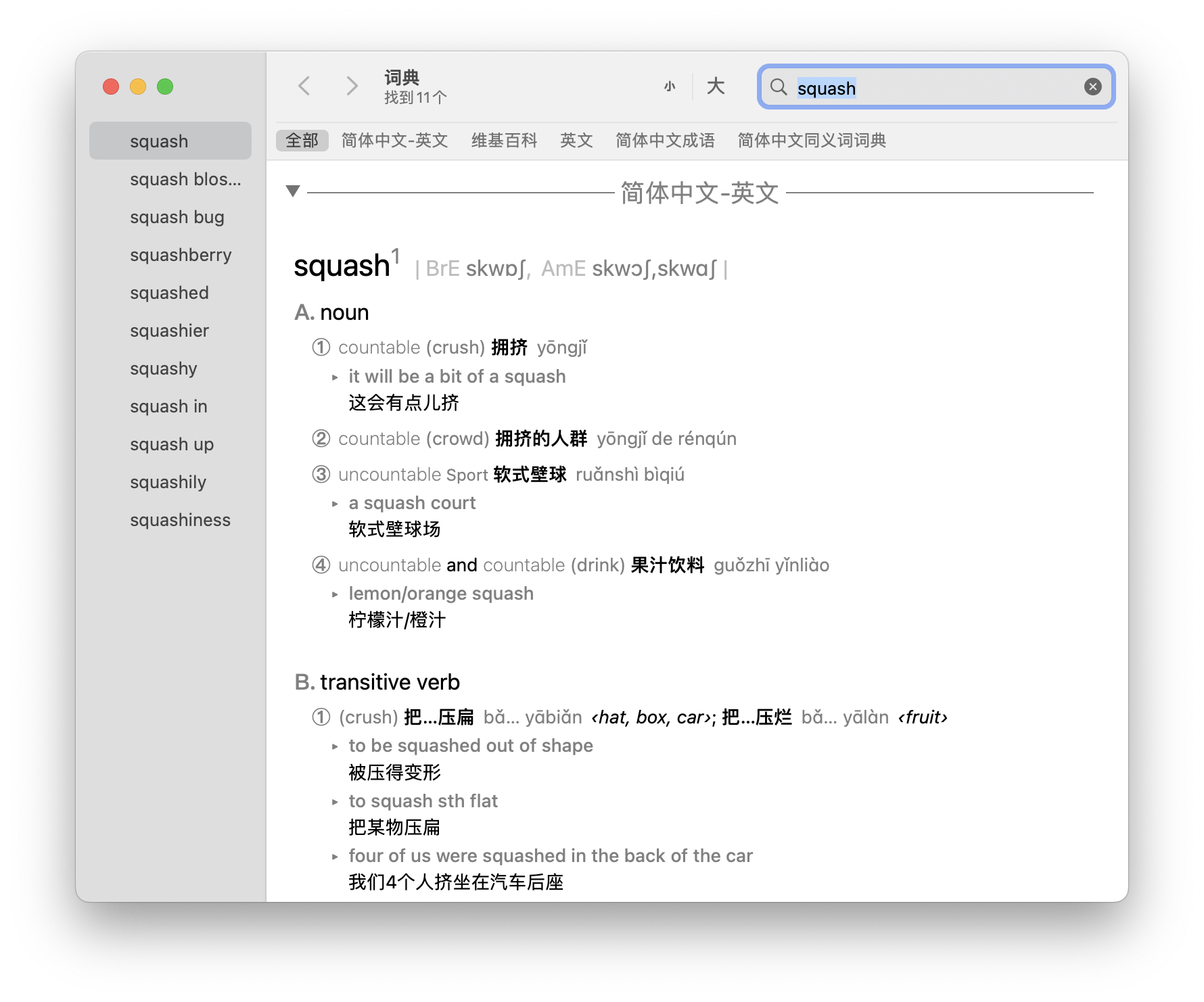
Task: Select squash in entry
Action: click(170, 406)
